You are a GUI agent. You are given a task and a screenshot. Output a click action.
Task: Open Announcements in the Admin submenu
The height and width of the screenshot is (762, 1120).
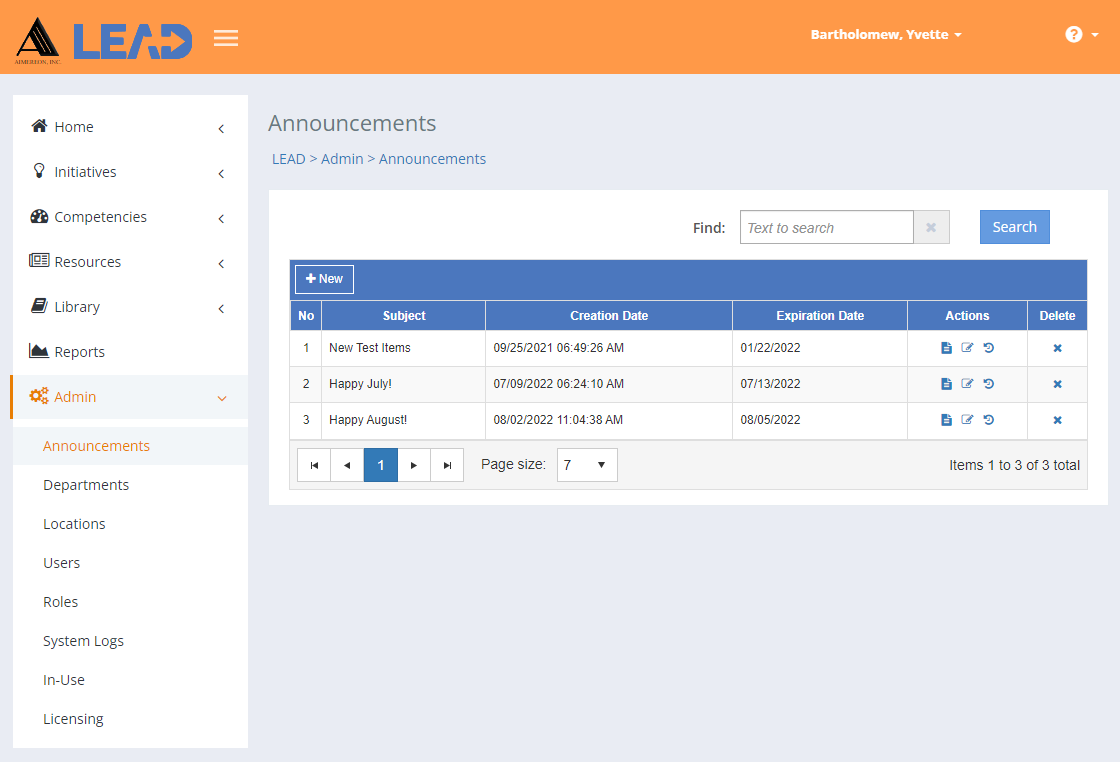pos(96,446)
